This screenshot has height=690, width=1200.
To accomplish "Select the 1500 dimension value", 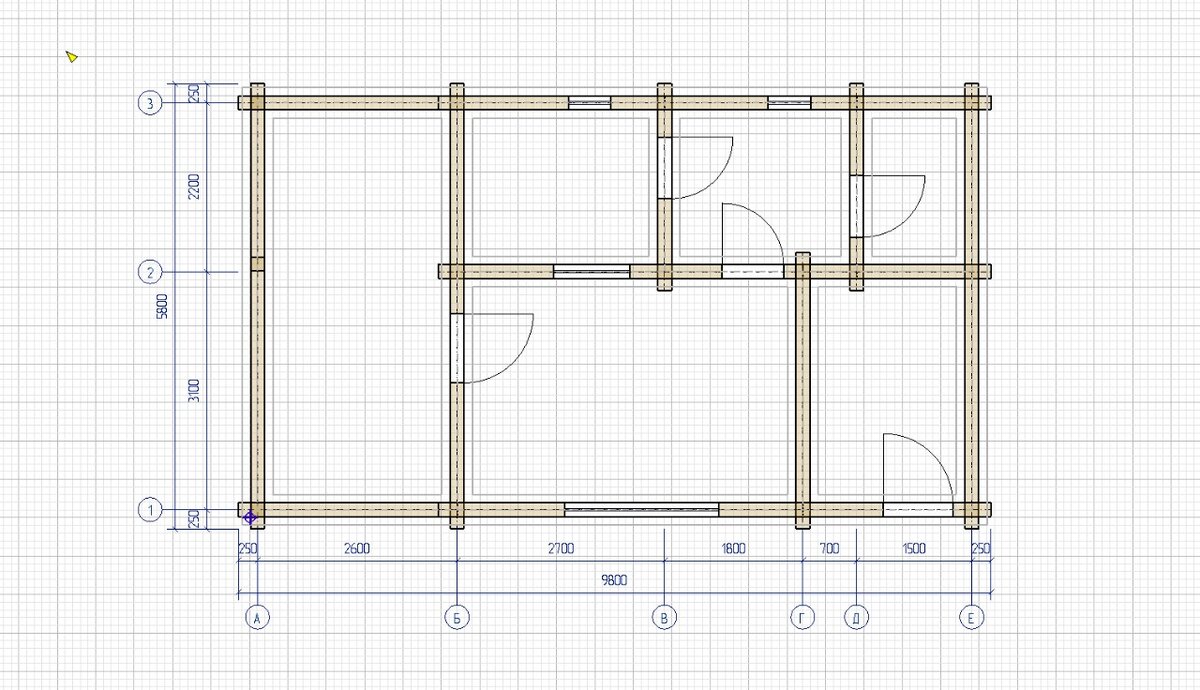I will tap(914, 549).
